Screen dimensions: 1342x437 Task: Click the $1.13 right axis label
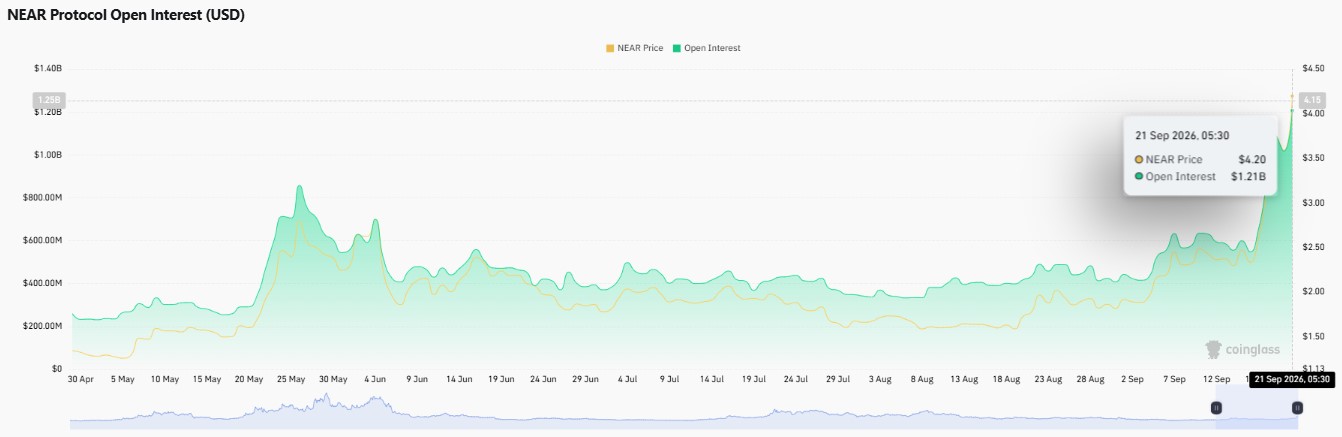click(x=1313, y=369)
